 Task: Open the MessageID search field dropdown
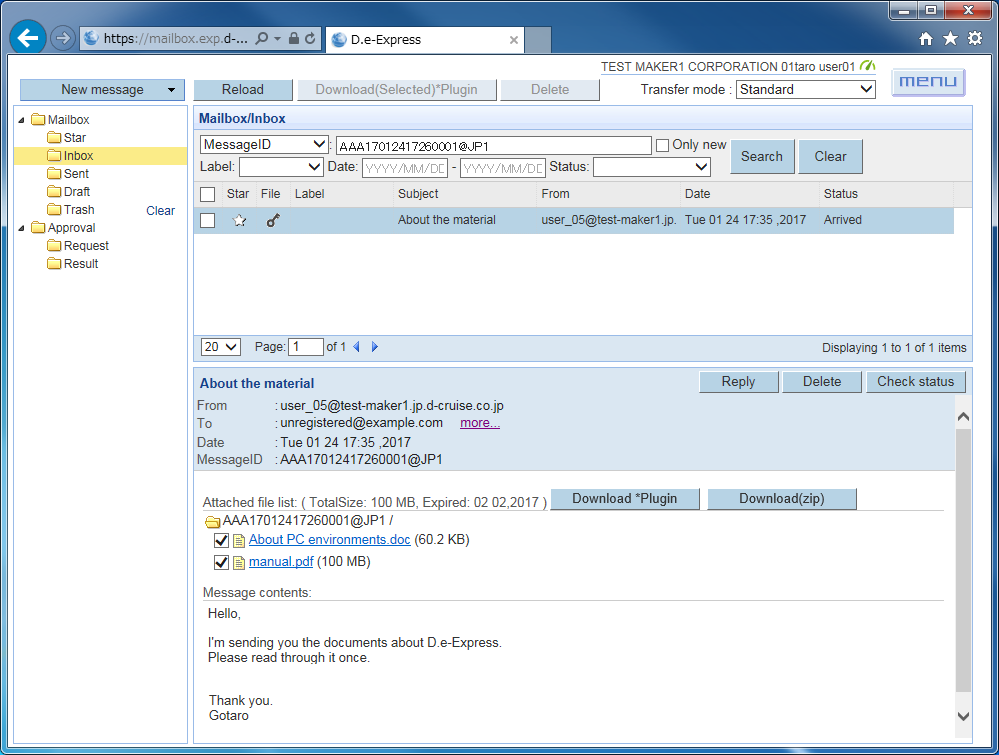(x=264, y=145)
